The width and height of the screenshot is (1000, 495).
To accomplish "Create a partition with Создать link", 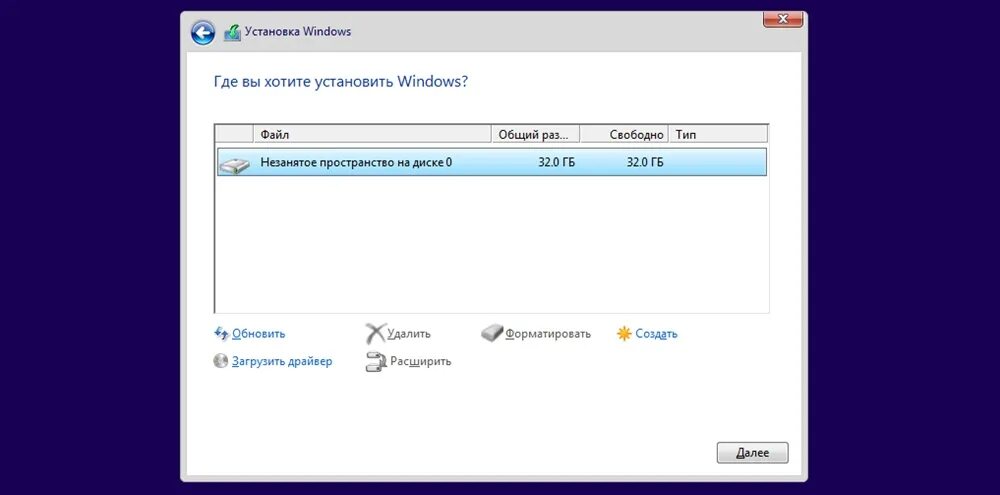I will (656, 334).
